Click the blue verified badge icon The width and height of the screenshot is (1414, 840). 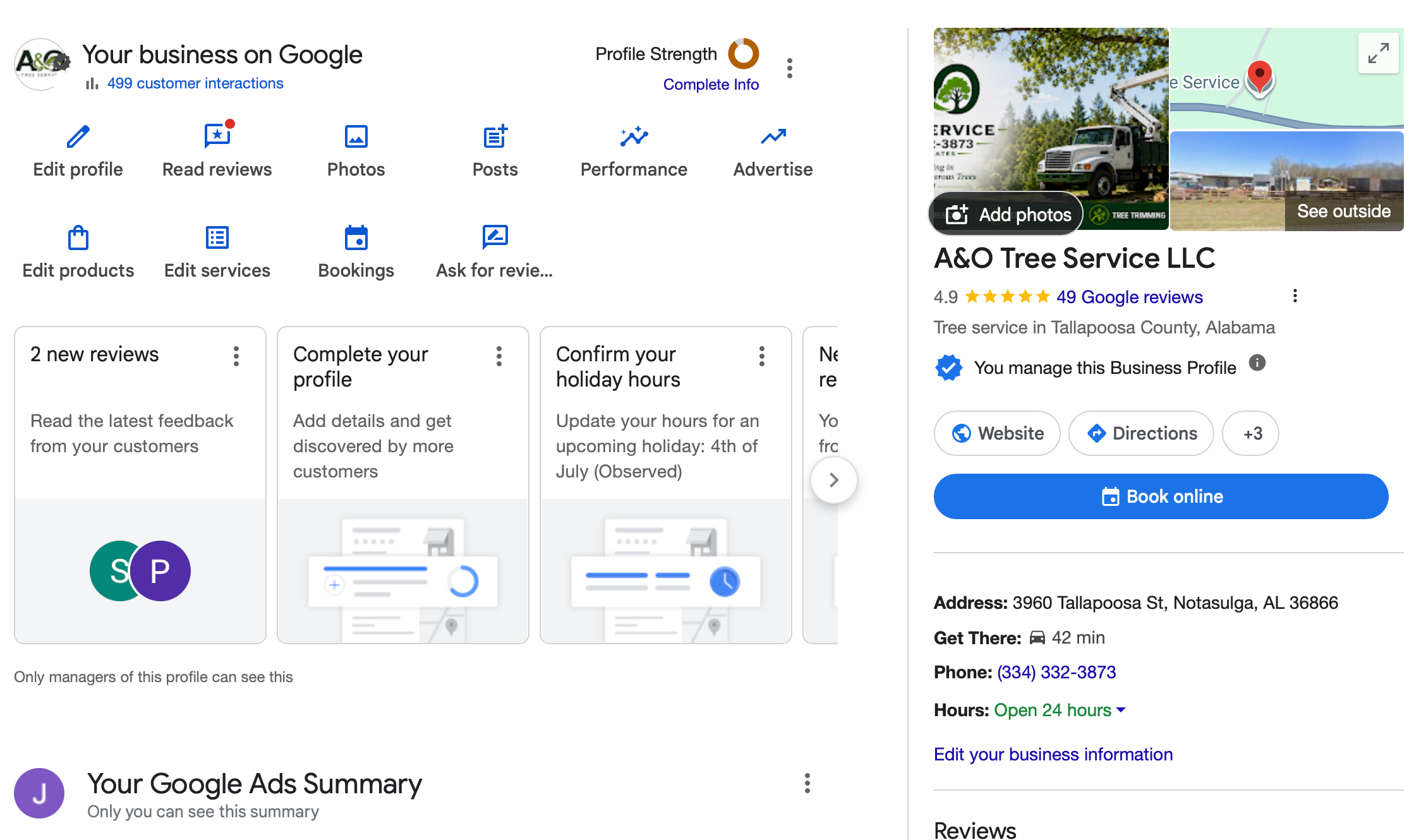click(x=948, y=368)
